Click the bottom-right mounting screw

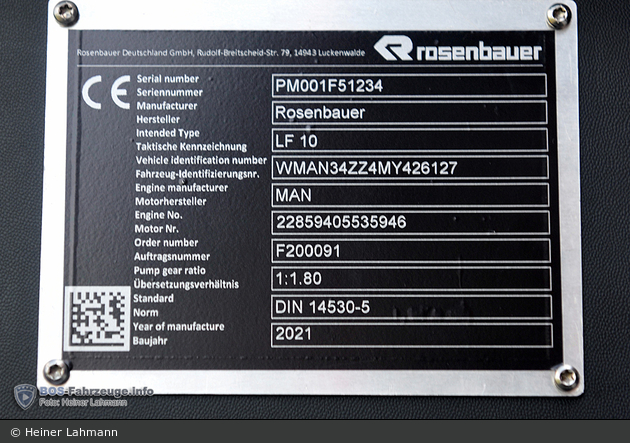coord(567,378)
